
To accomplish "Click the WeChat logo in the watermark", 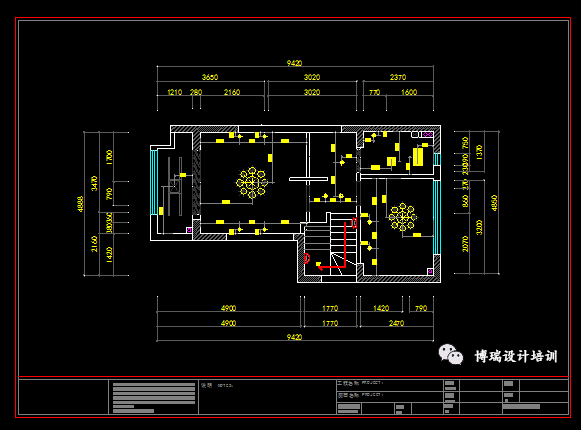I will pyautogui.click(x=451, y=354).
